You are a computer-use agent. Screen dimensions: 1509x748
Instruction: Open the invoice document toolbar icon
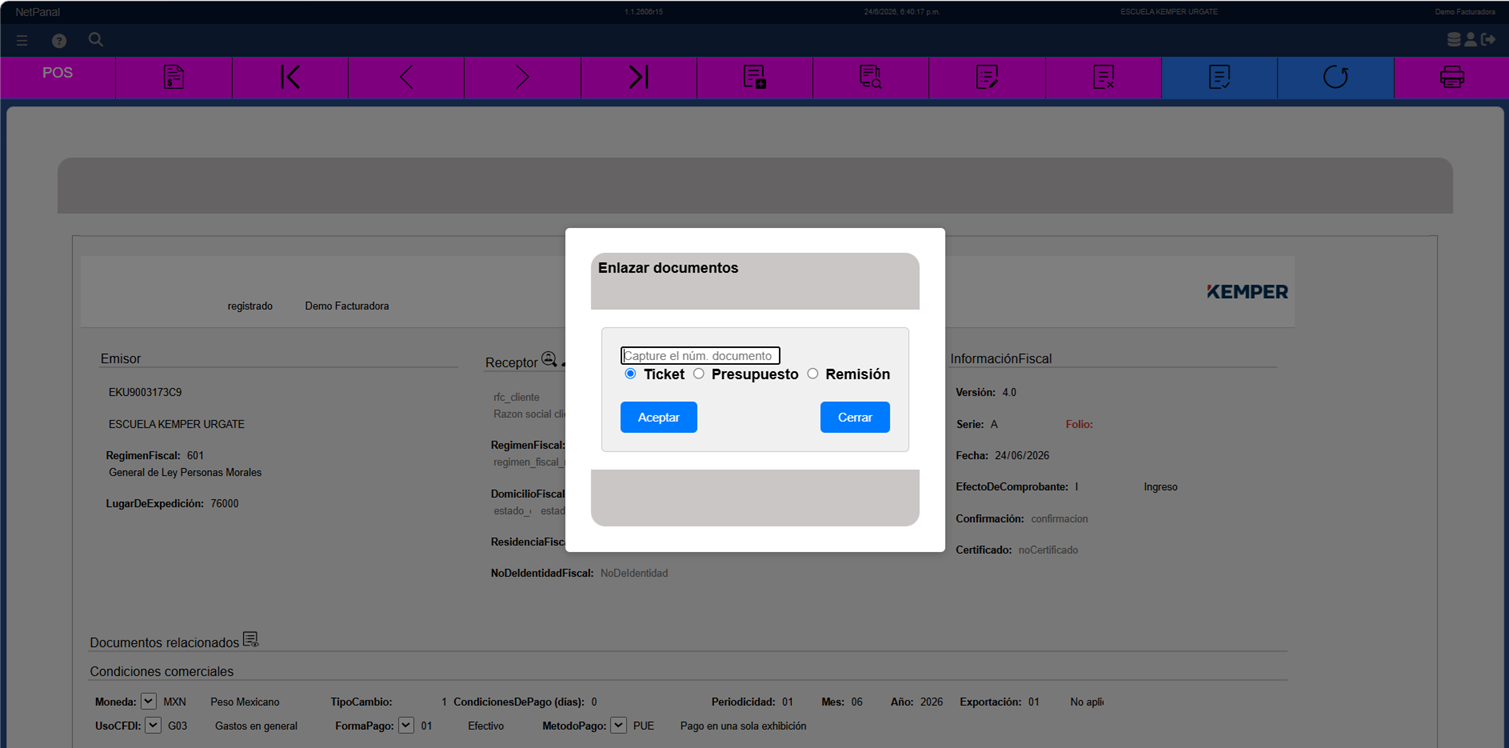(x=174, y=77)
